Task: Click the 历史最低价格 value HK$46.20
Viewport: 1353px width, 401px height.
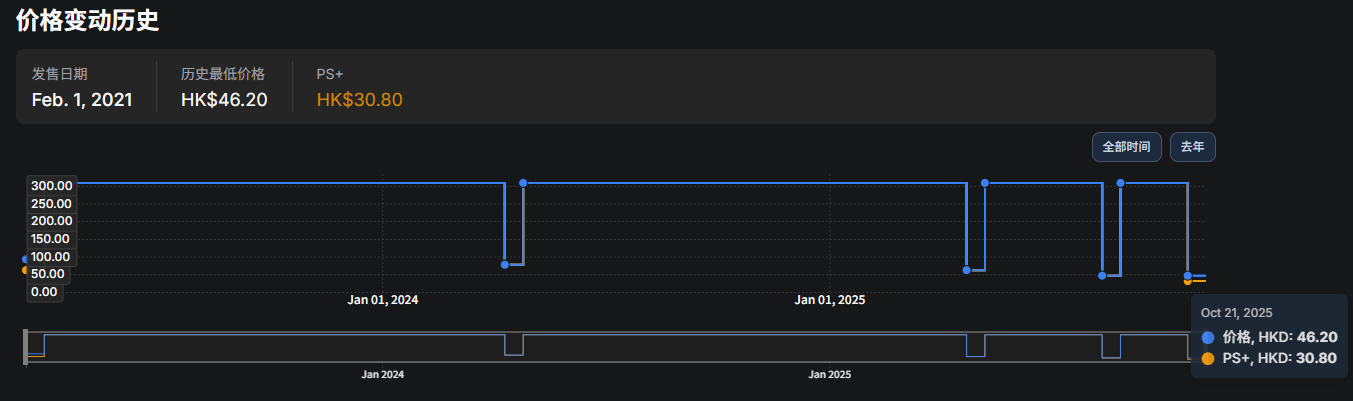Action: coord(224,100)
